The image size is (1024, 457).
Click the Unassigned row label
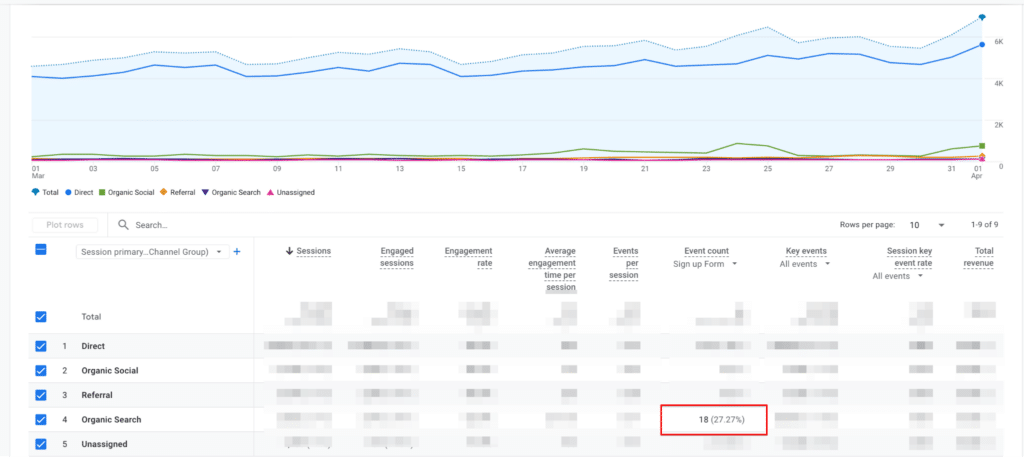pos(104,444)
